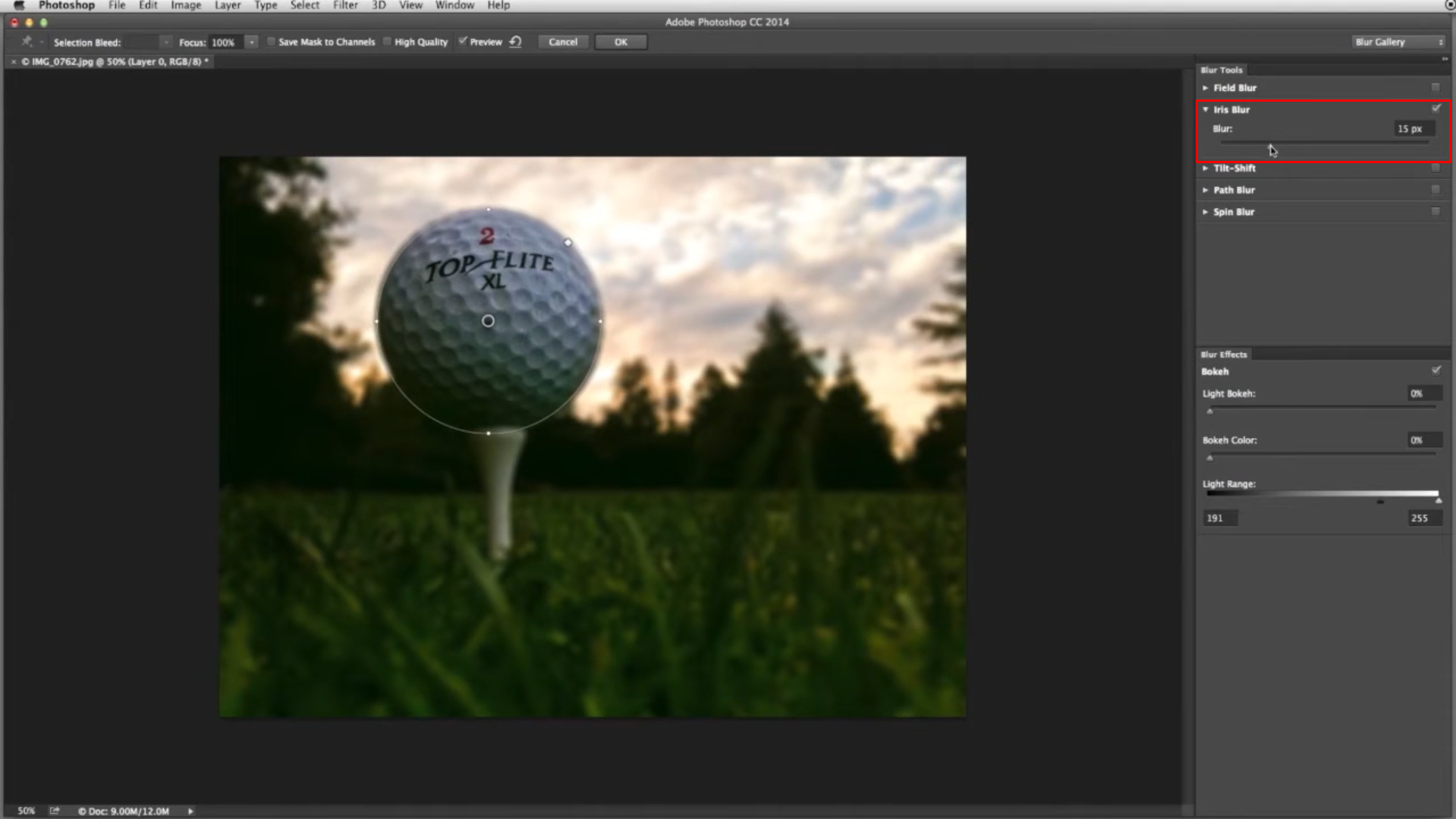
Task: Click the panel menu icon on Blur Tools
Action: [x=1444, y=59]
